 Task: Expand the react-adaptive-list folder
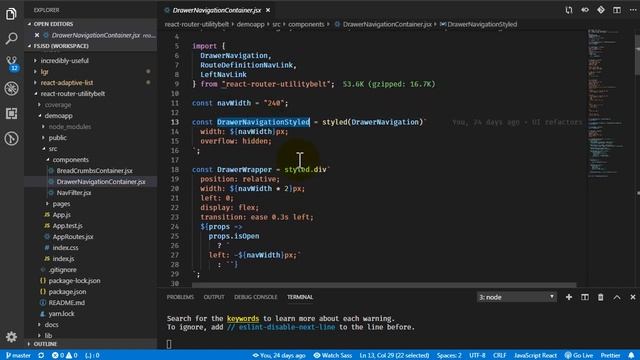tap(67, 83)
